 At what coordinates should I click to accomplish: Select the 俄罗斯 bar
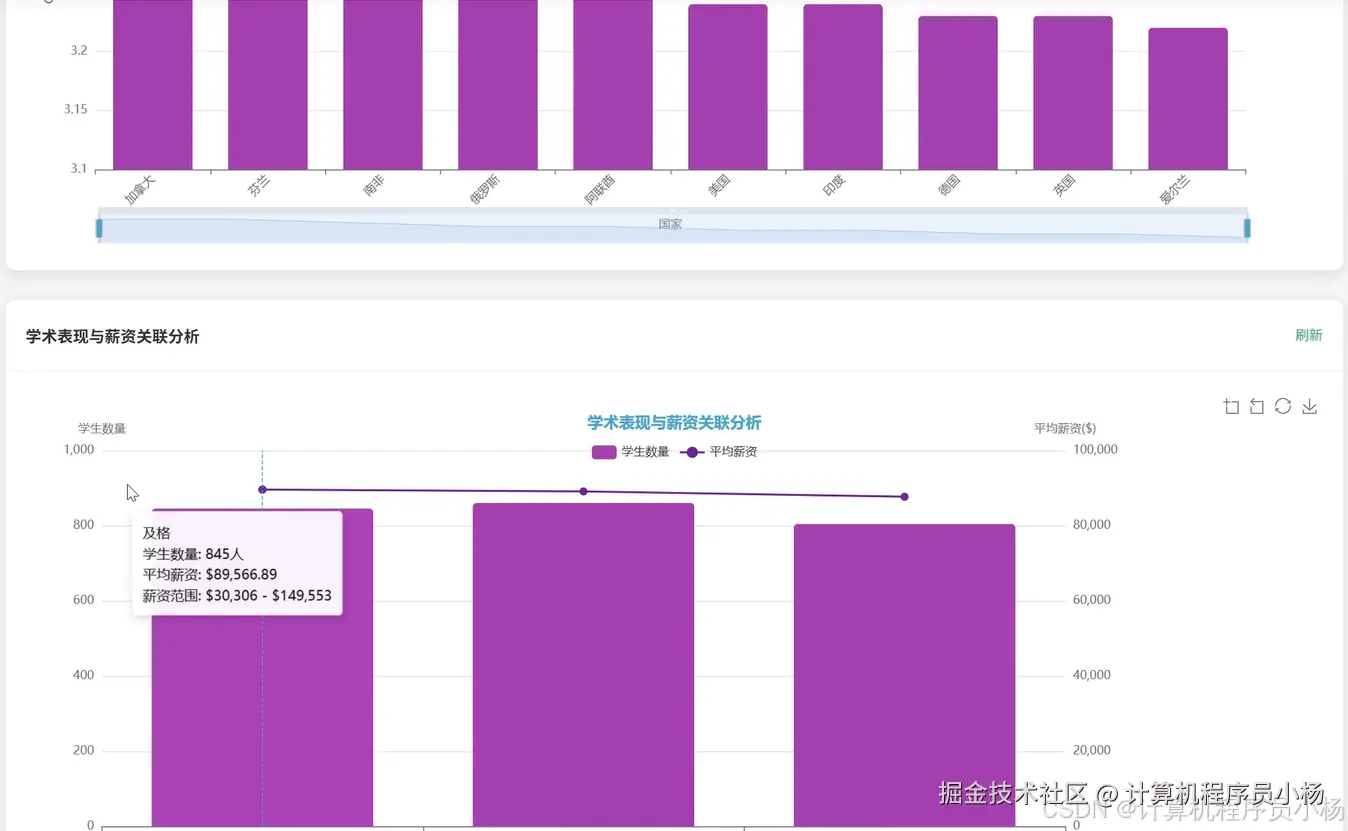click(498, 85)
